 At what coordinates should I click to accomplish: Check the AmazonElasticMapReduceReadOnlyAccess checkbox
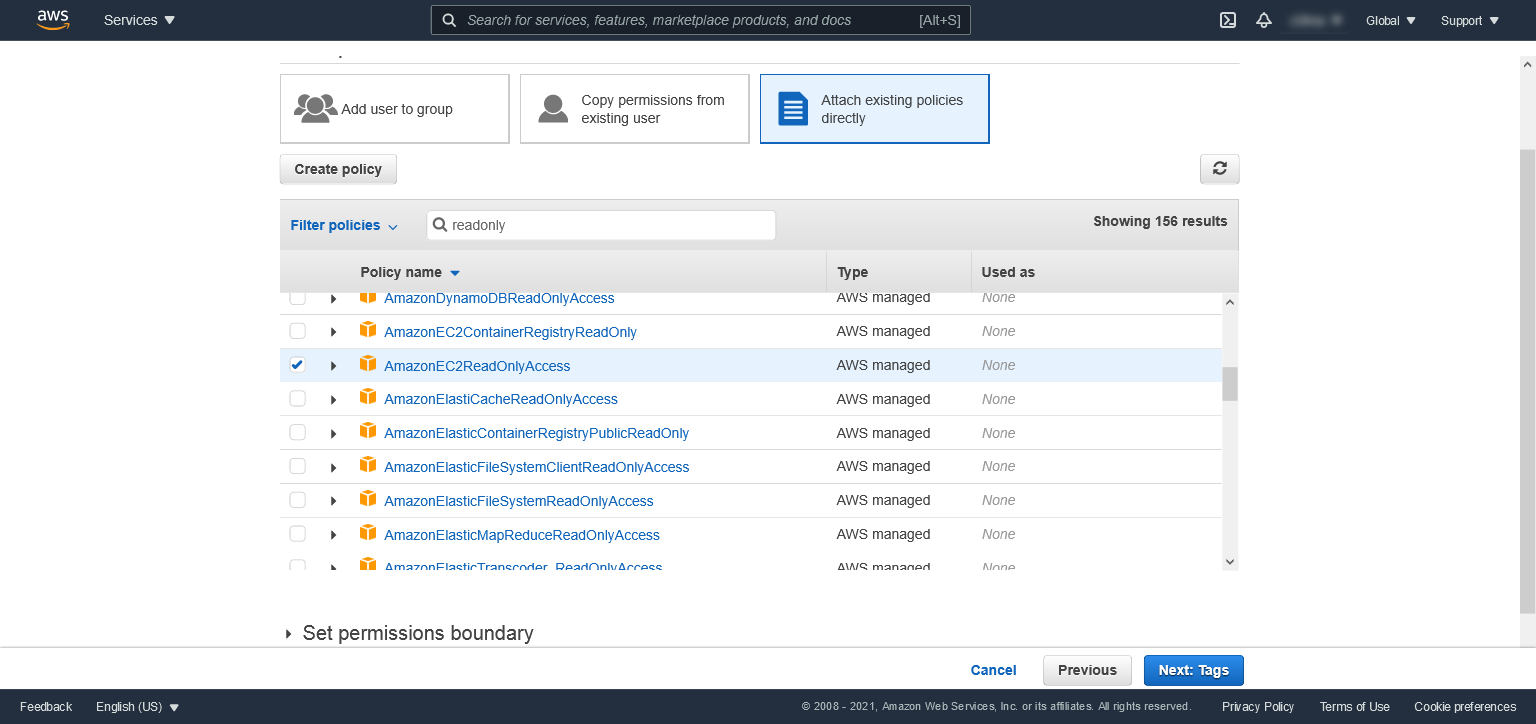(x=297, y=534)
